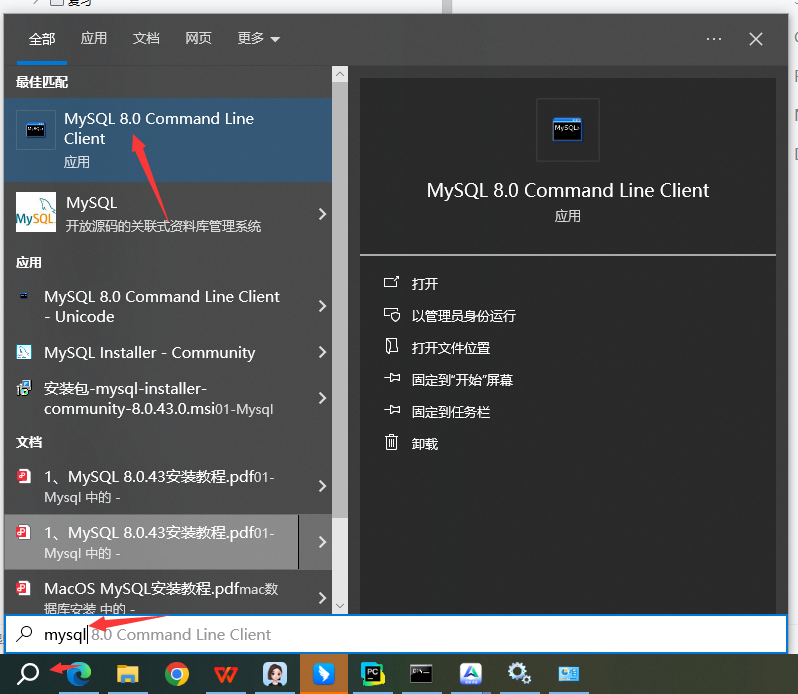Viewport: 798px width, 694px height.
Task: Expand MySQL Command Line Client - Unicode chevron
Action: (322, 306)
